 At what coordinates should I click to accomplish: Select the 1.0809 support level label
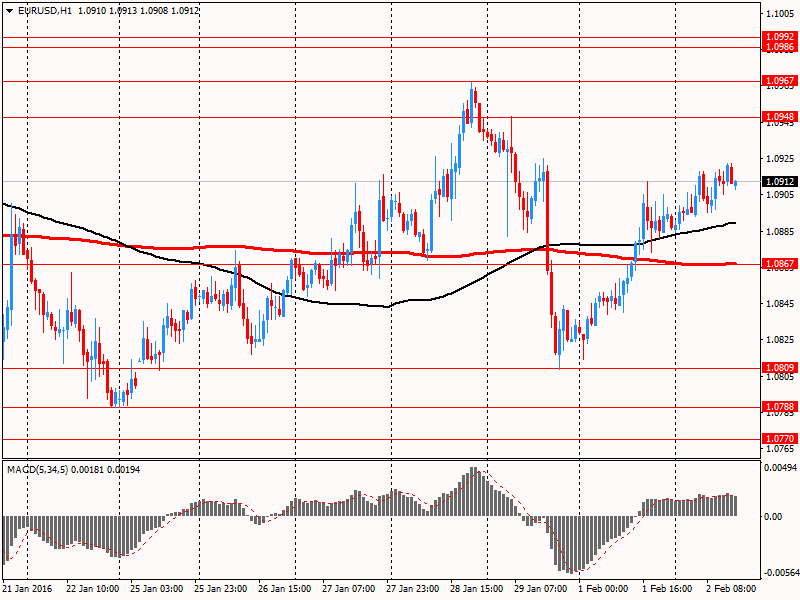pyautogui.click(x=780, y=368)
